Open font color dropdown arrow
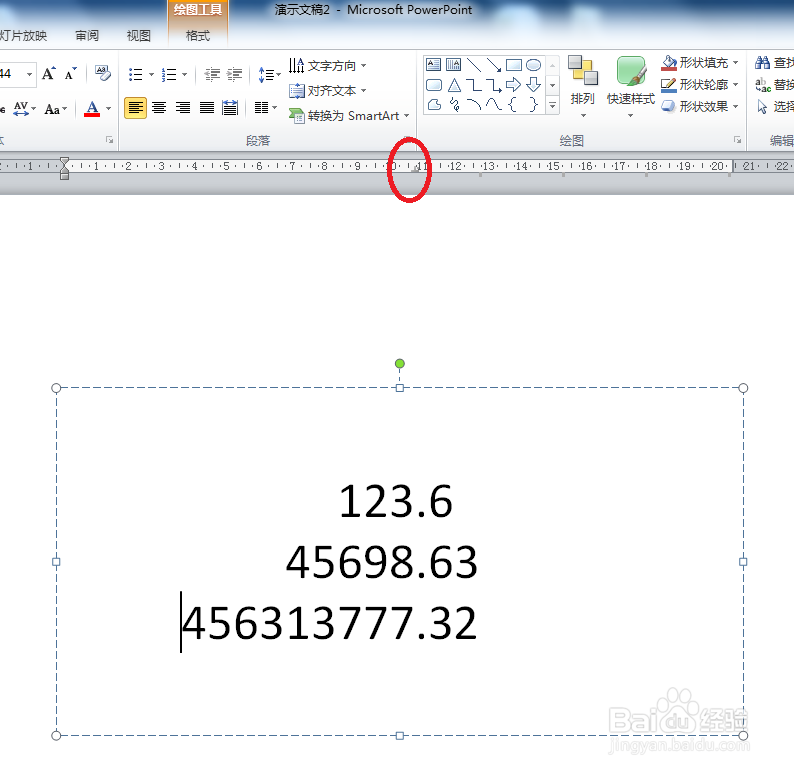 tap(108, 108)
